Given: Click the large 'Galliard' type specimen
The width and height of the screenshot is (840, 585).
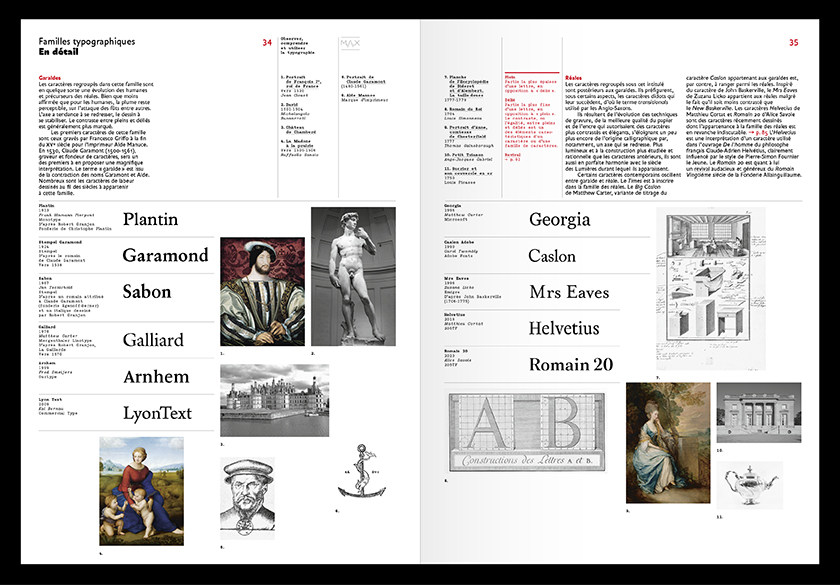Looking at the screenshot, I should (x=153, y=340).
